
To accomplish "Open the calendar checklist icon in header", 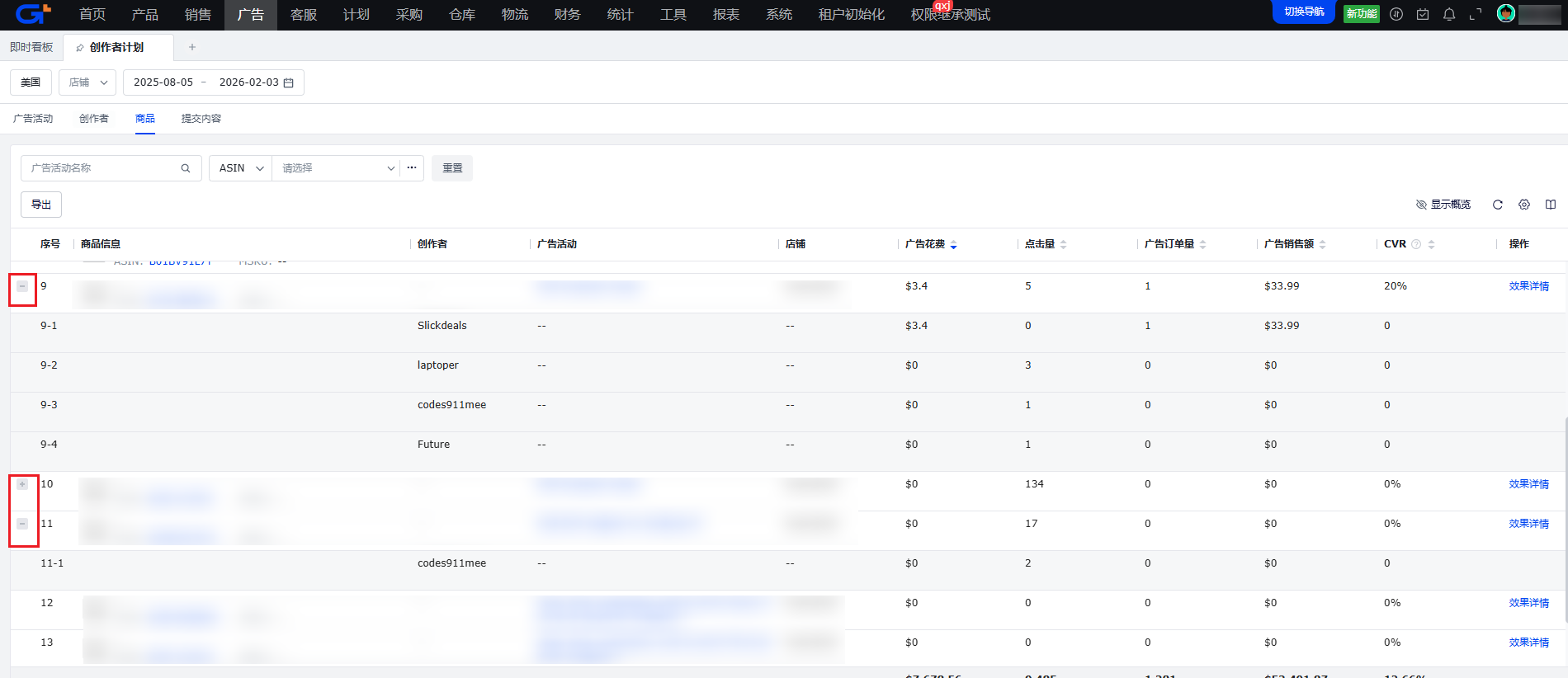I will click(1423, 14).
